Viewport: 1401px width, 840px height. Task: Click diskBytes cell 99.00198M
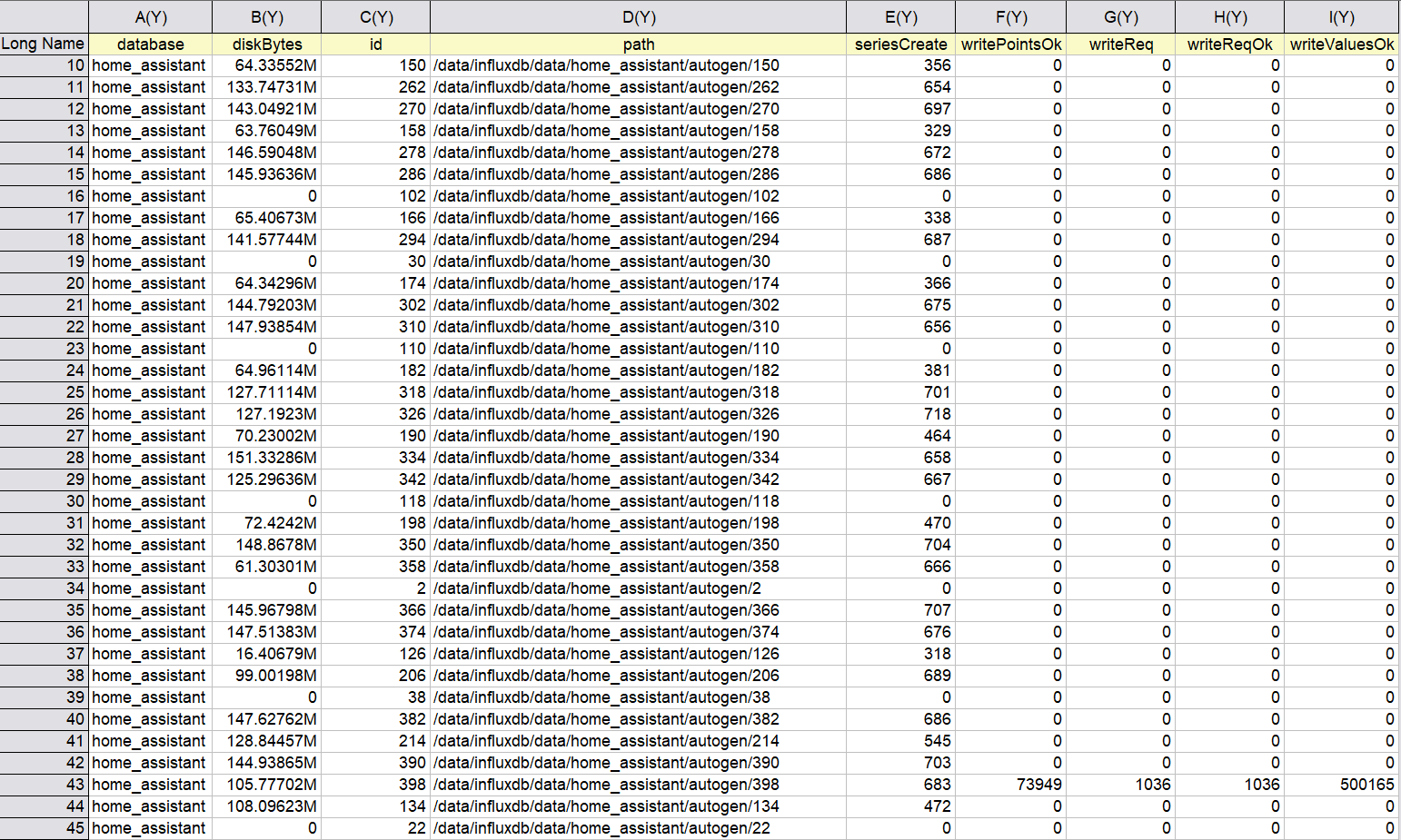[266, 676]
